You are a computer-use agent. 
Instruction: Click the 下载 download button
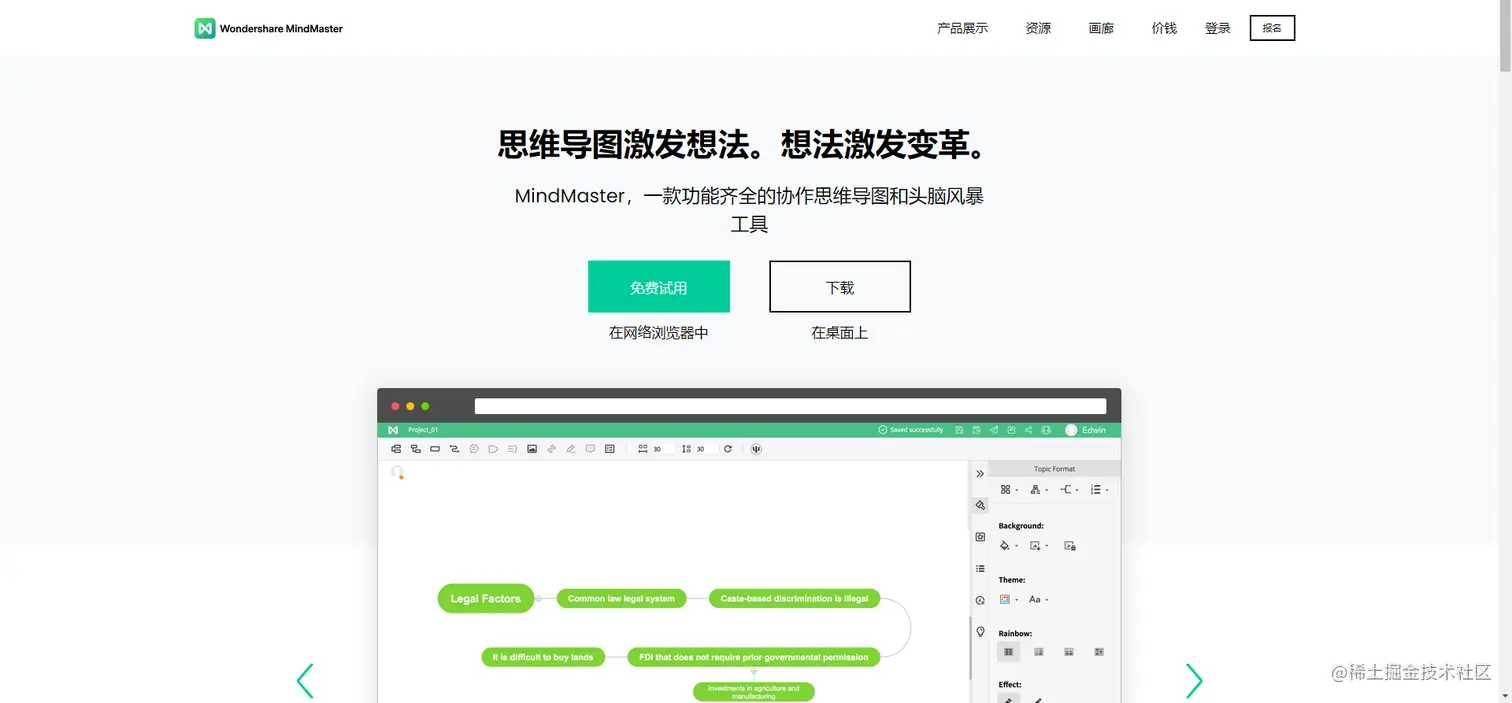(x=840, y=287)
